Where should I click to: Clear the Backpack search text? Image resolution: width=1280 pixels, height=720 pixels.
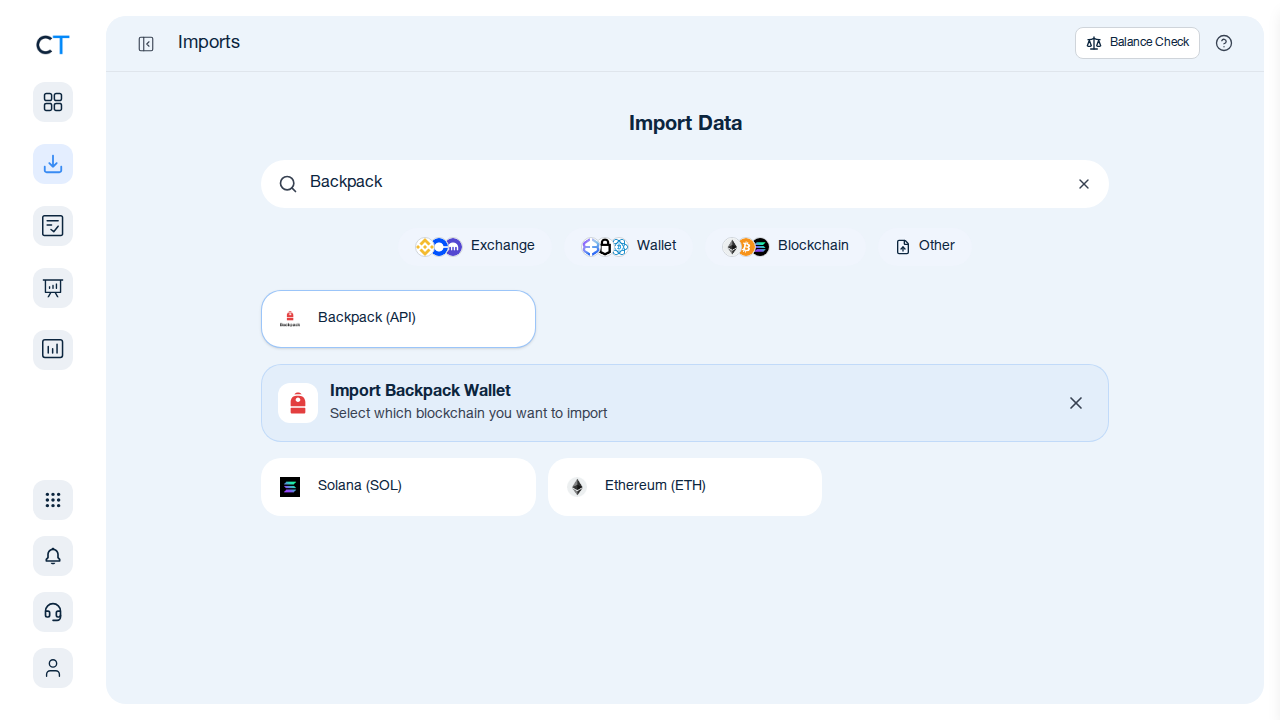pyautogui.click(x=1084, y=184)
